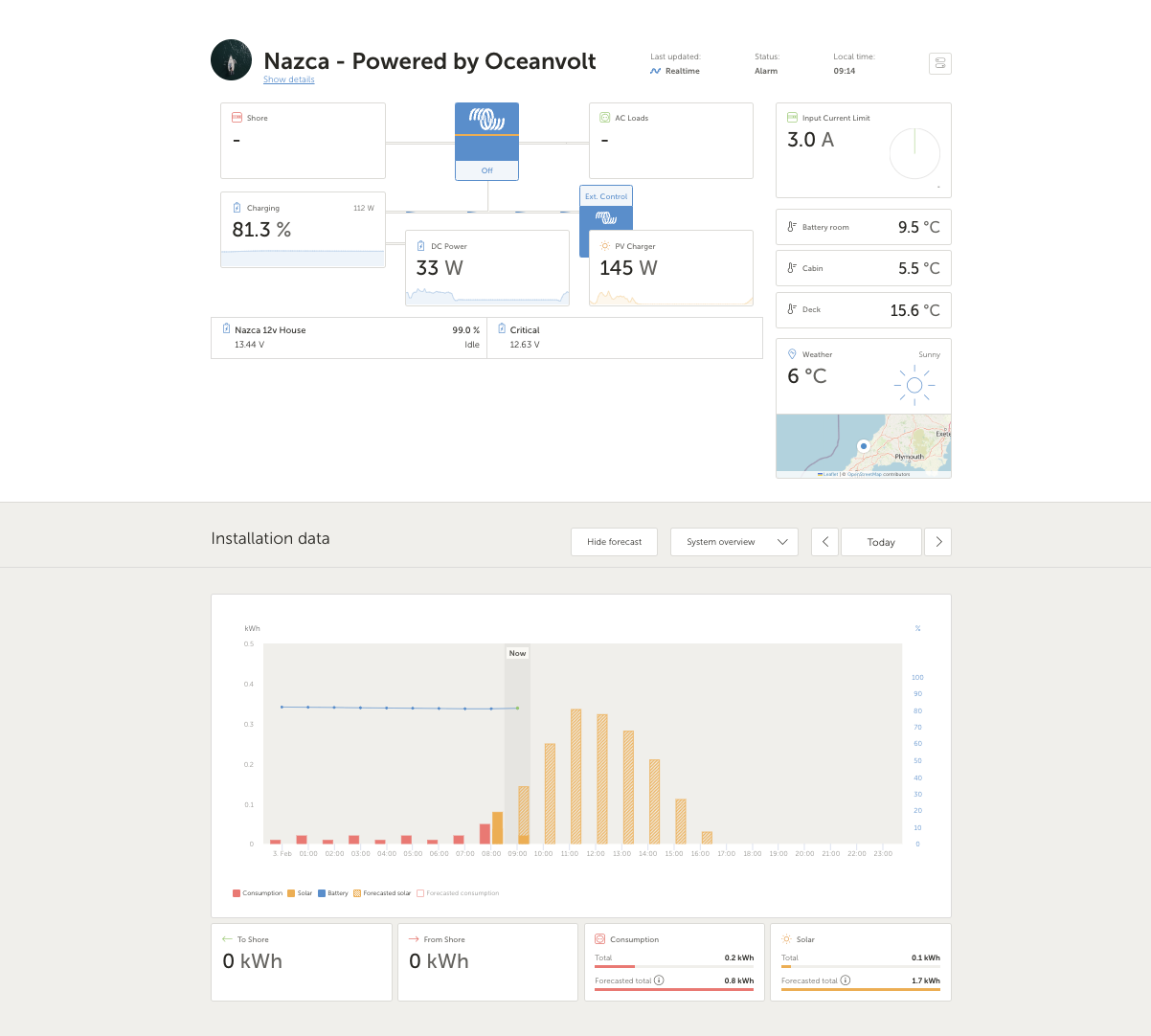Open the Leaflet attribution link
This screenshot has width=1151, height=1036.
[830, 474]
